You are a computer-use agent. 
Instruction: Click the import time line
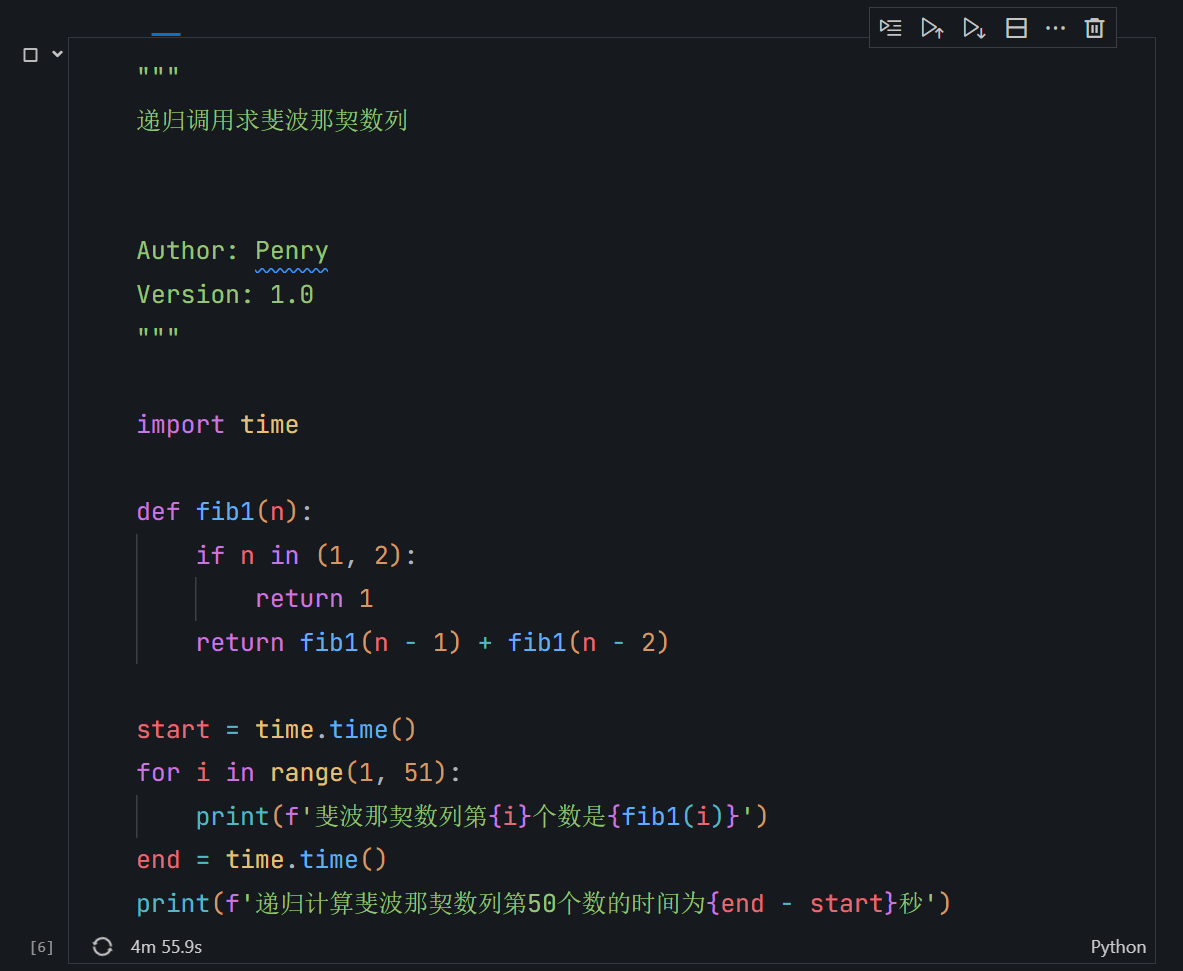(217, 425)
